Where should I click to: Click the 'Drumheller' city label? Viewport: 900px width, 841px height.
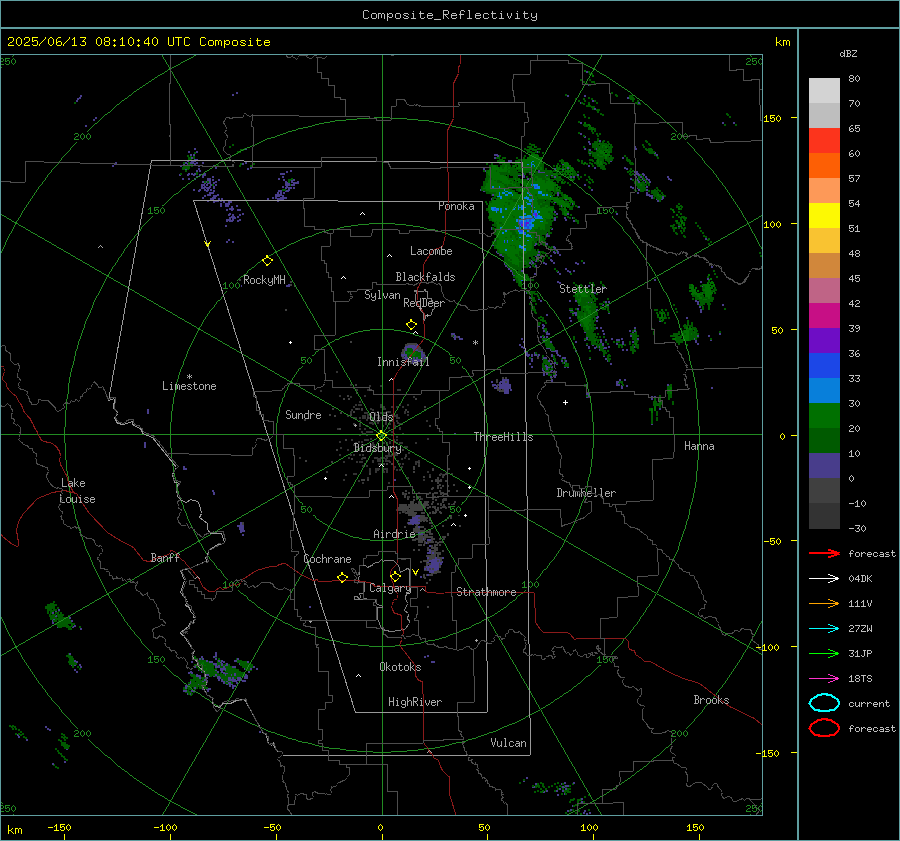click(x=586, y=493)
